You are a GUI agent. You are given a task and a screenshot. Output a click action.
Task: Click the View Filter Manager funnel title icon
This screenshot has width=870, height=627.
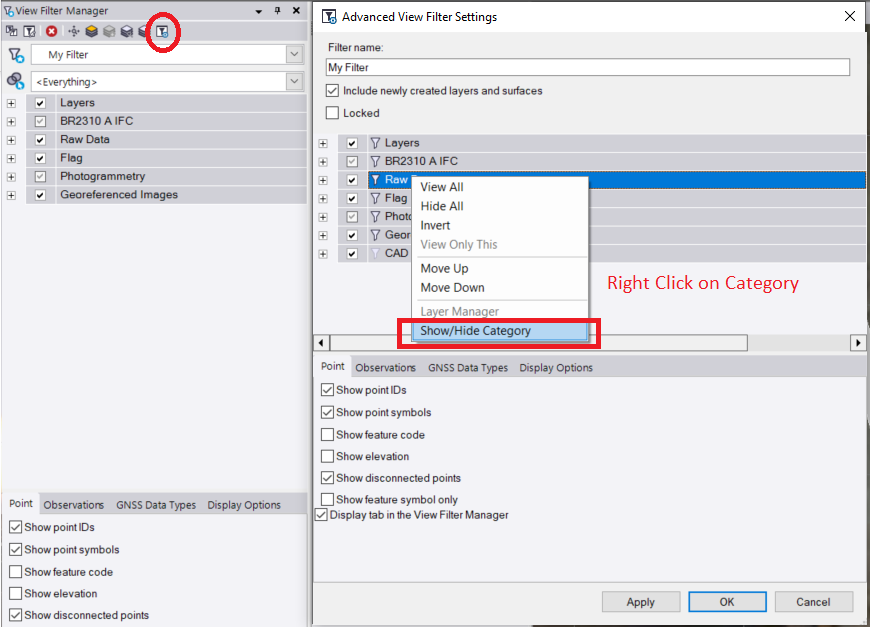(x=8, y=10)
